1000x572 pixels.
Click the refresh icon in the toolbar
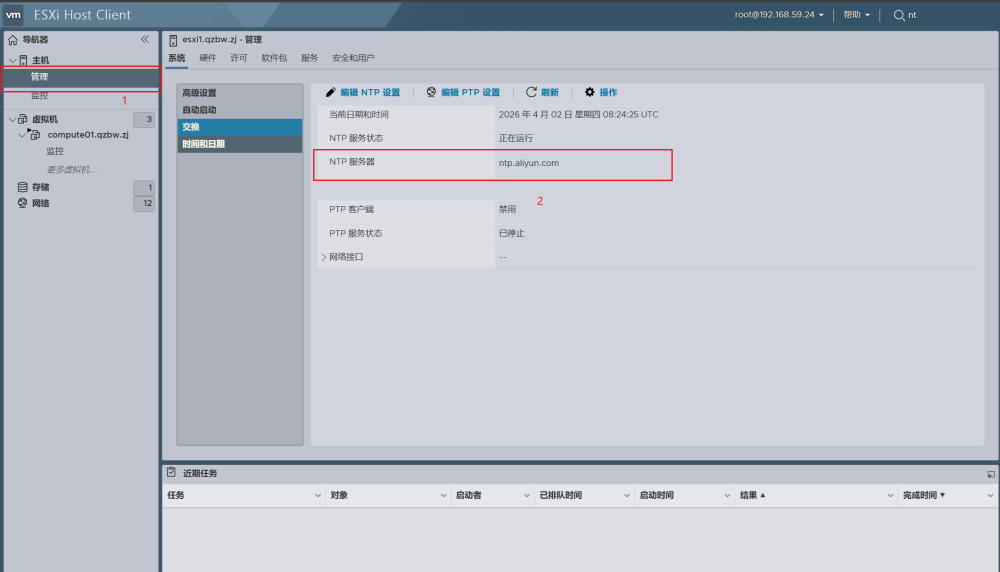coord(532,92)
